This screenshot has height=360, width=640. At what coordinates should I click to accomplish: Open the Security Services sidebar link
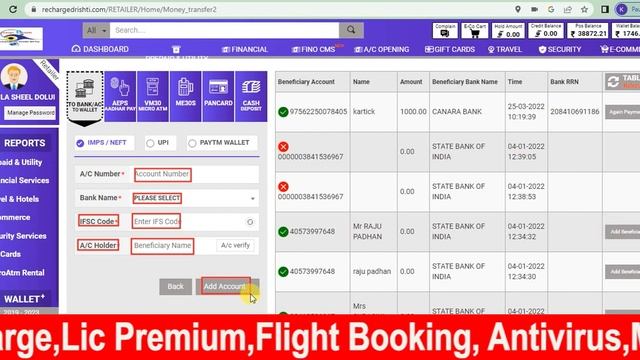[23, 236]
